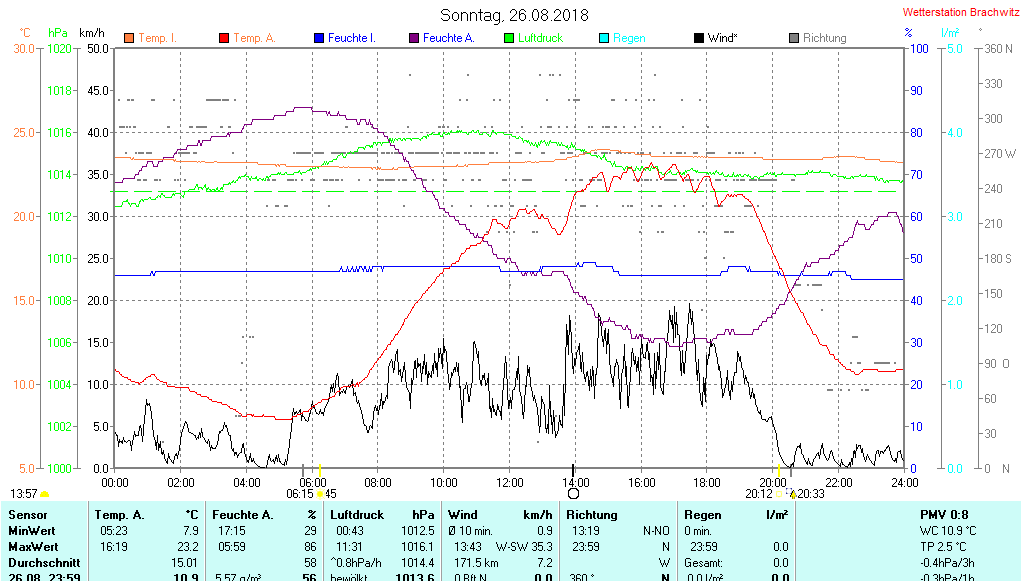Click the 06:15 sunrise time marker

[300, 493]
